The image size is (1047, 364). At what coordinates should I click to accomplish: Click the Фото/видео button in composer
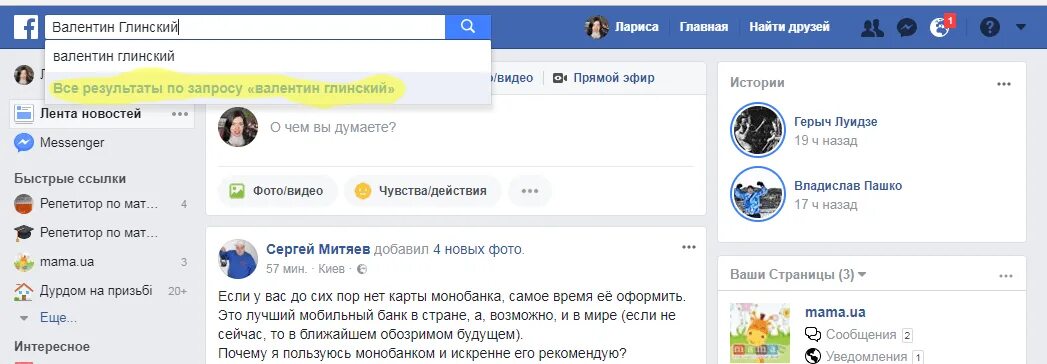[x=277, y=191]
